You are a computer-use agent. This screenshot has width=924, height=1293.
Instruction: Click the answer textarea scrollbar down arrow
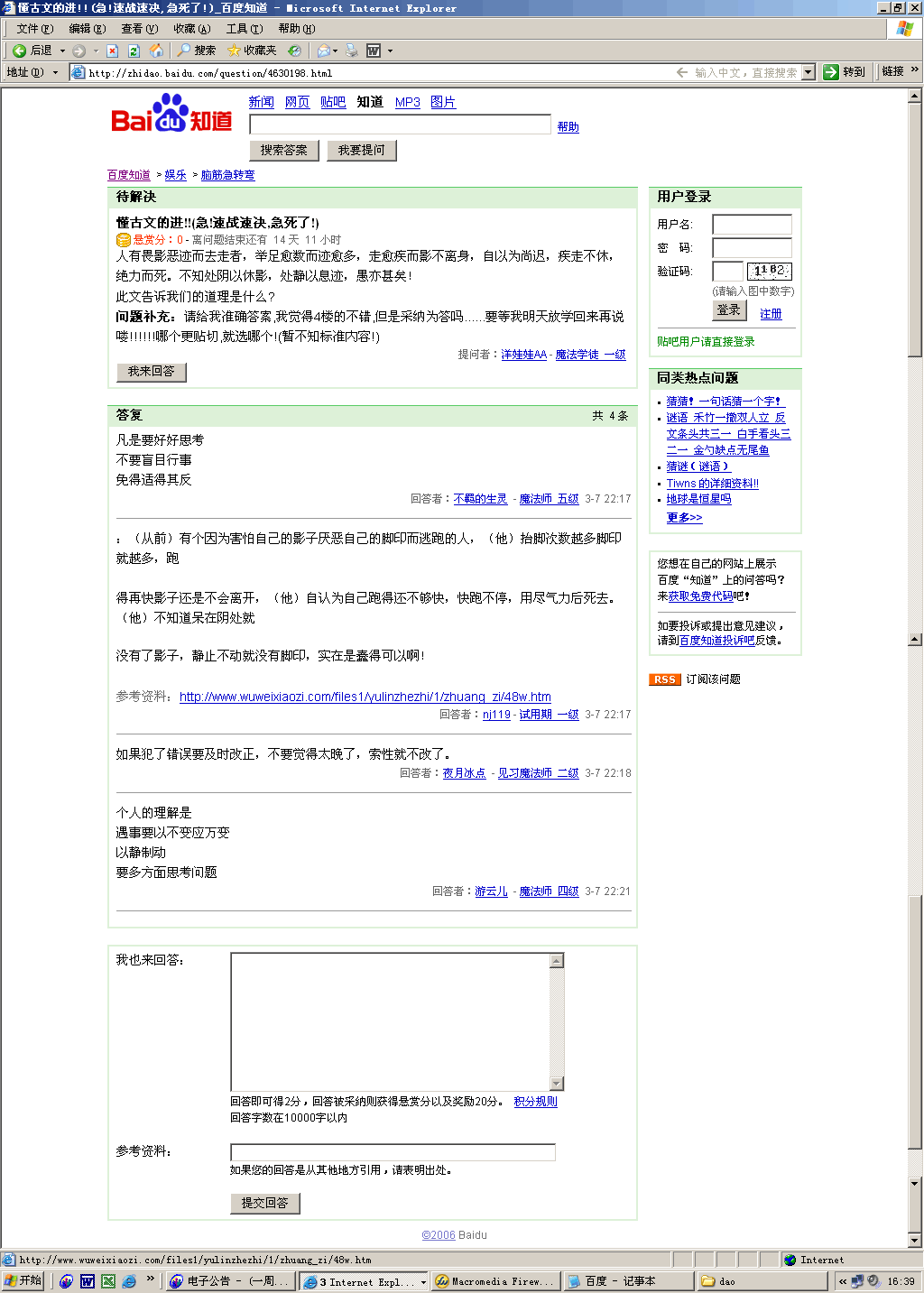557,1084
